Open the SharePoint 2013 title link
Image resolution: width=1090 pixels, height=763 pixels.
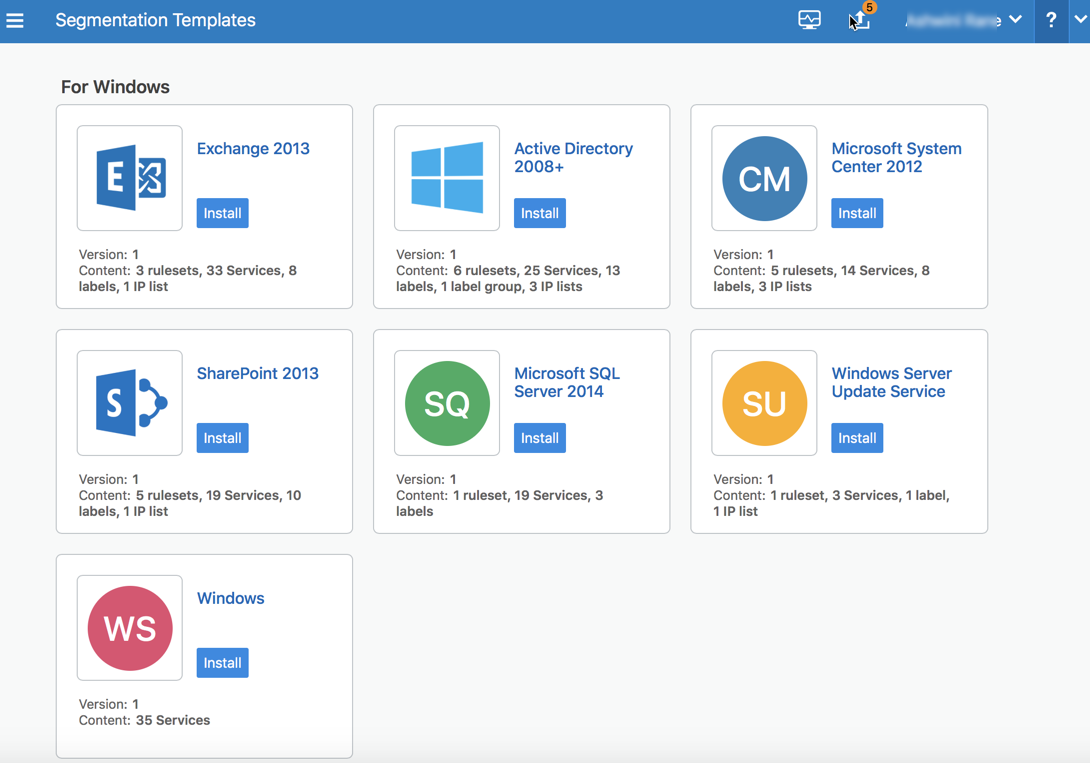coord(258,374)
